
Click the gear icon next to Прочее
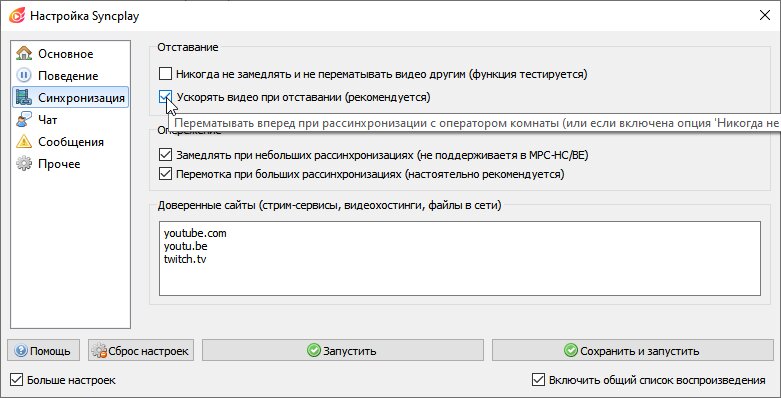coord(23,163)
